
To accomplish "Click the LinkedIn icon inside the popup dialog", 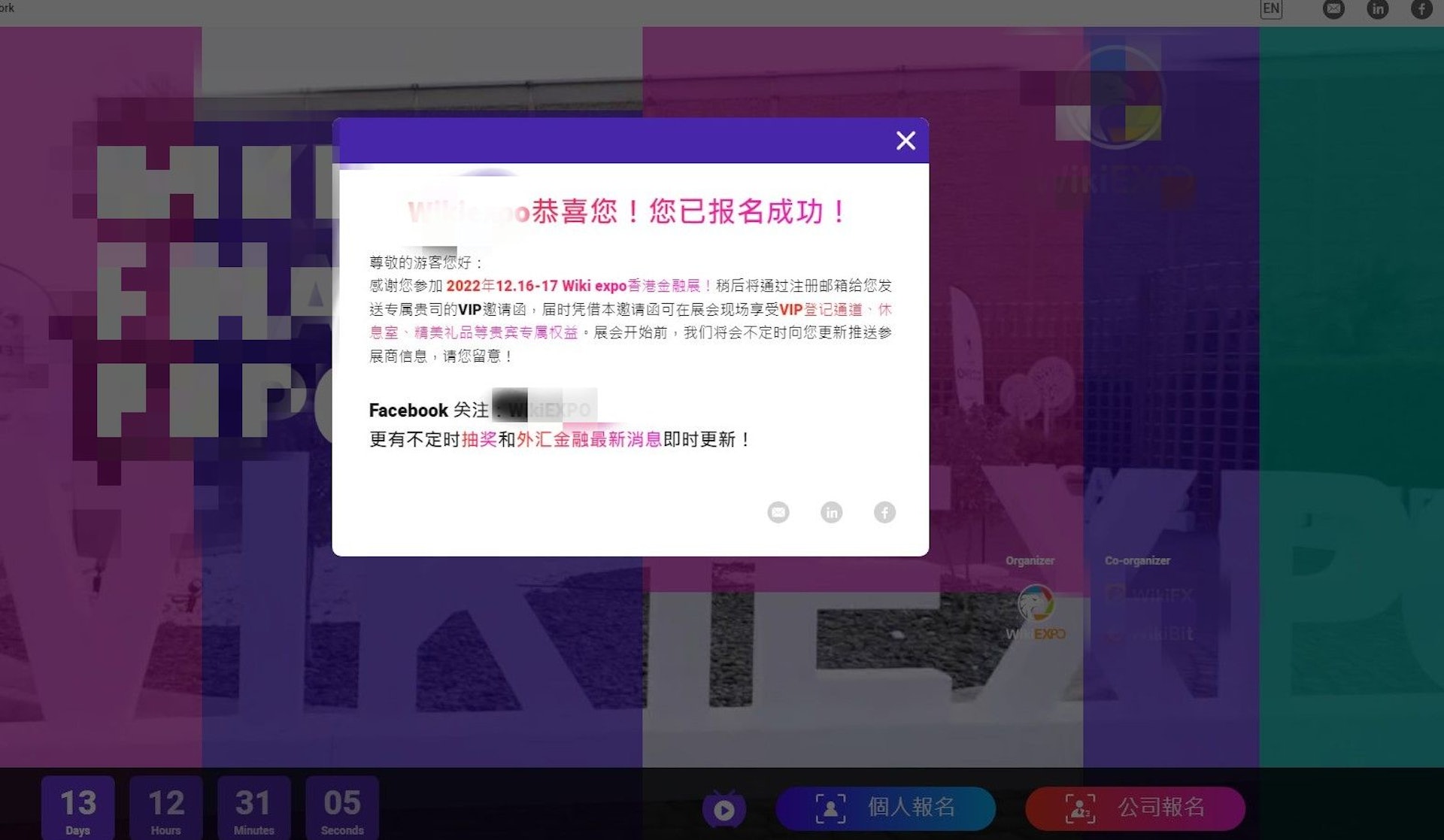I will tap(832, 512).
